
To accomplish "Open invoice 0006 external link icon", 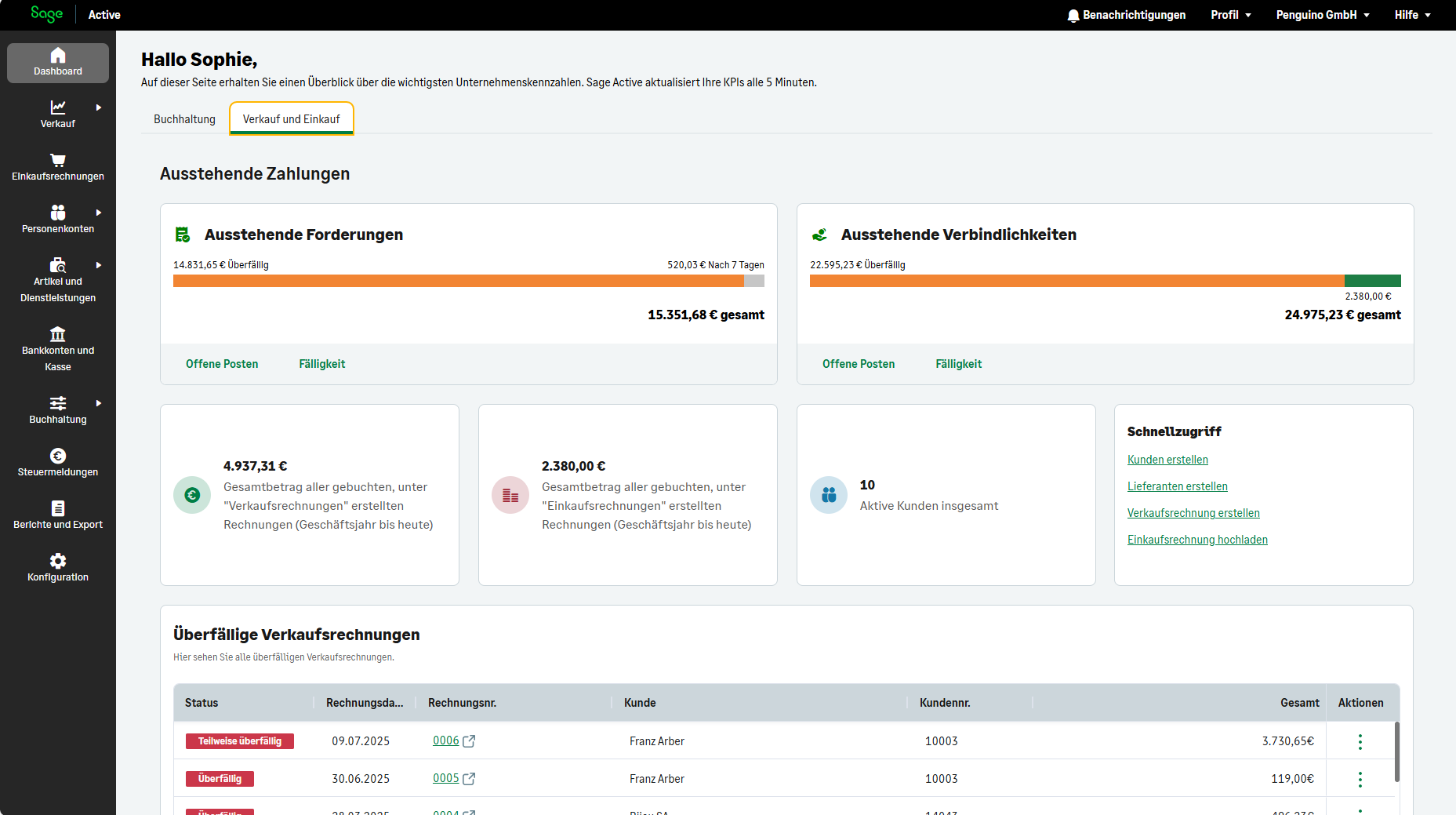I will [x=469, y=741].
